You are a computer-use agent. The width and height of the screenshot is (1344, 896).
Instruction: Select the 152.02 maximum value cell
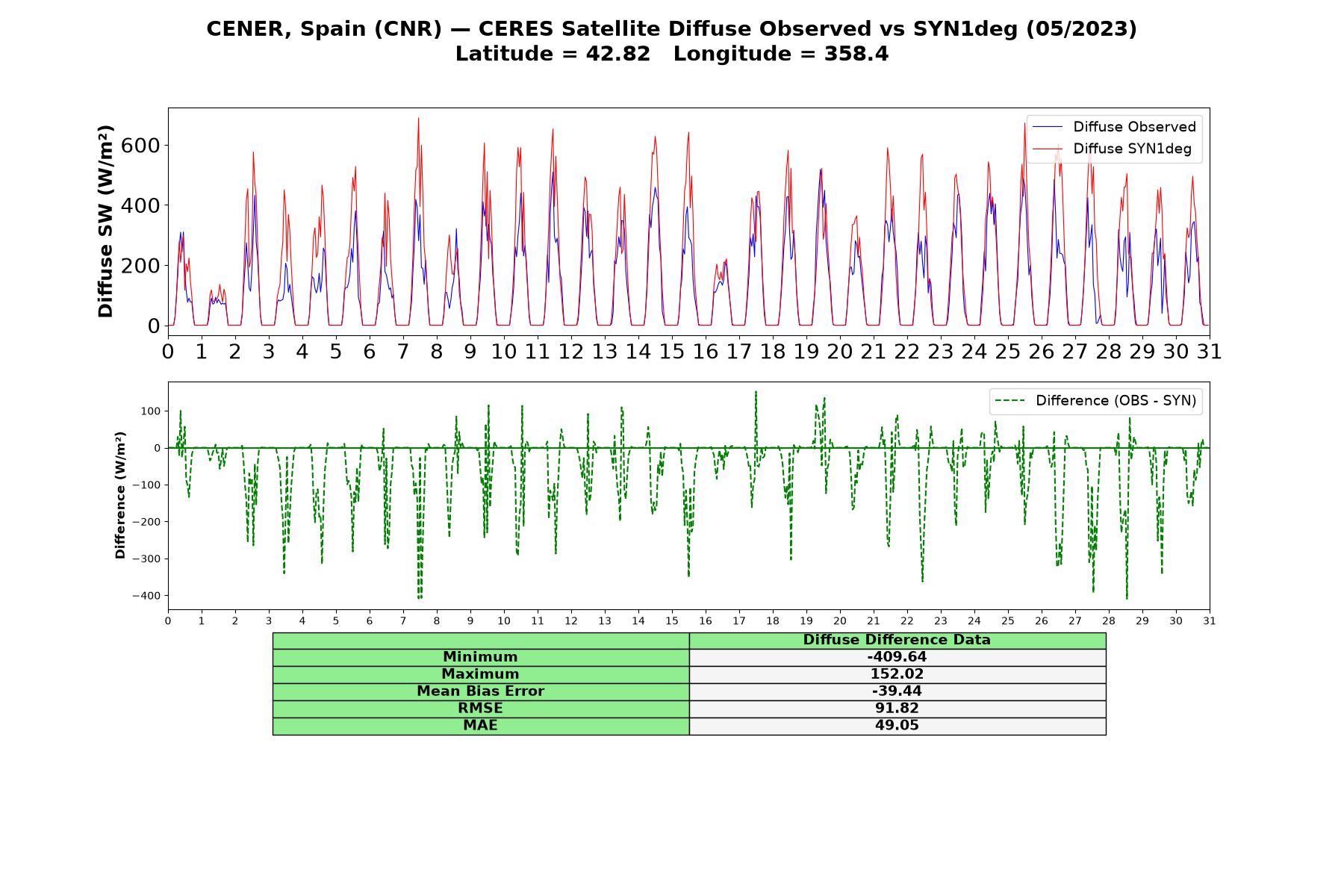[897, 674]
